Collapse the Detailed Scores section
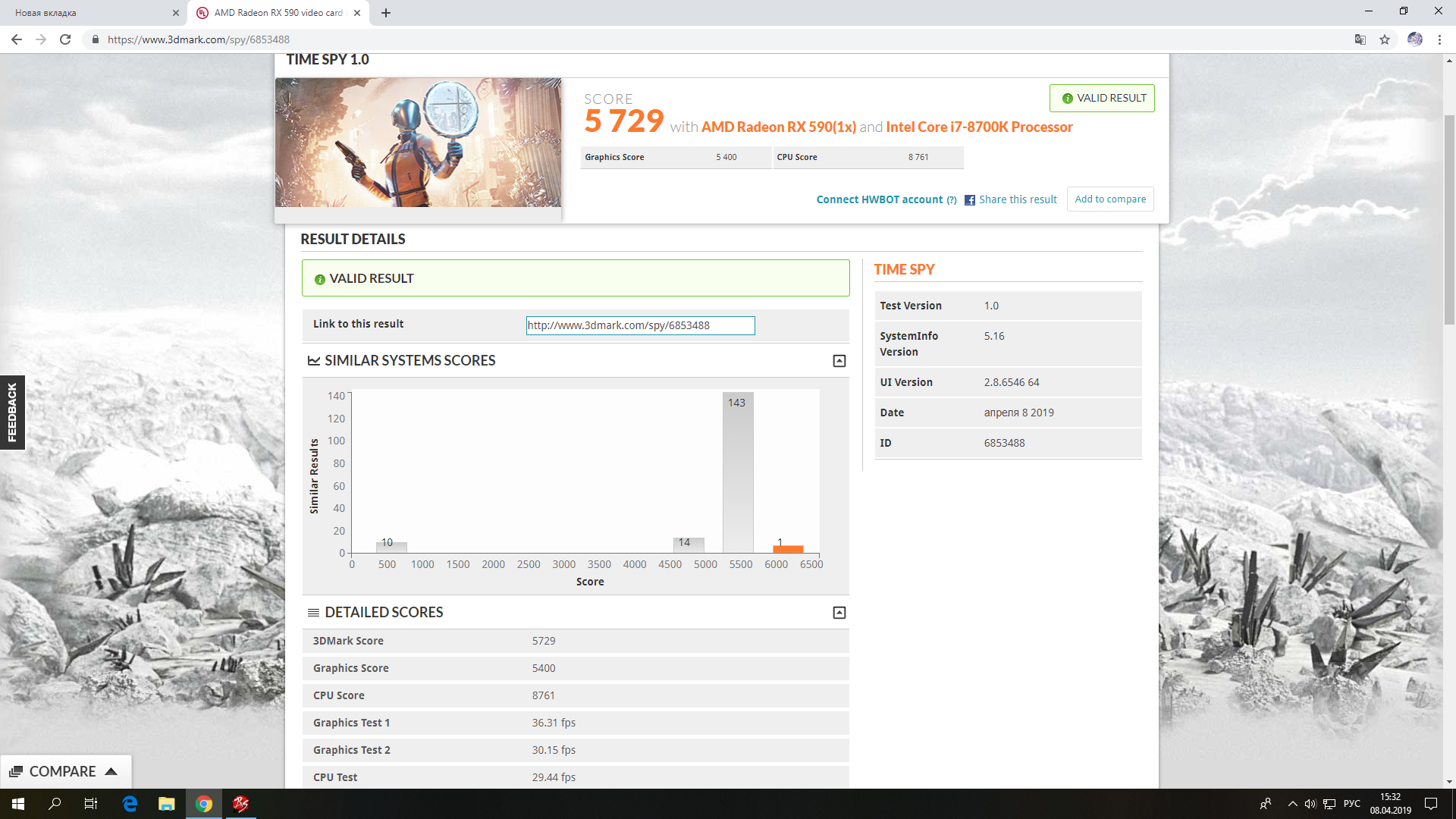Screen dimensions: 1456x819 tap(839, 613)
